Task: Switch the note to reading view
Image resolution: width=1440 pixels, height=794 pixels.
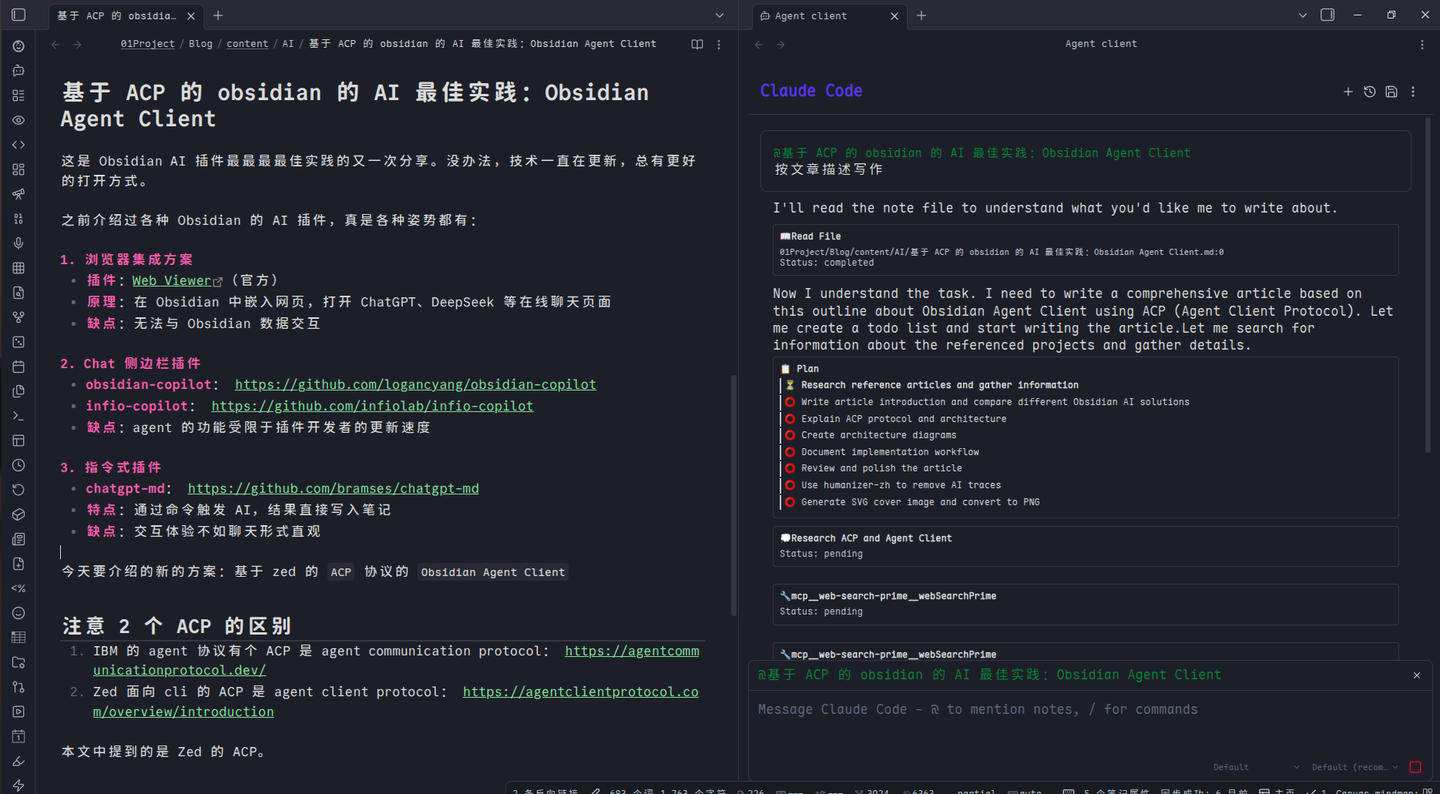Action: [x=697, y=44]
